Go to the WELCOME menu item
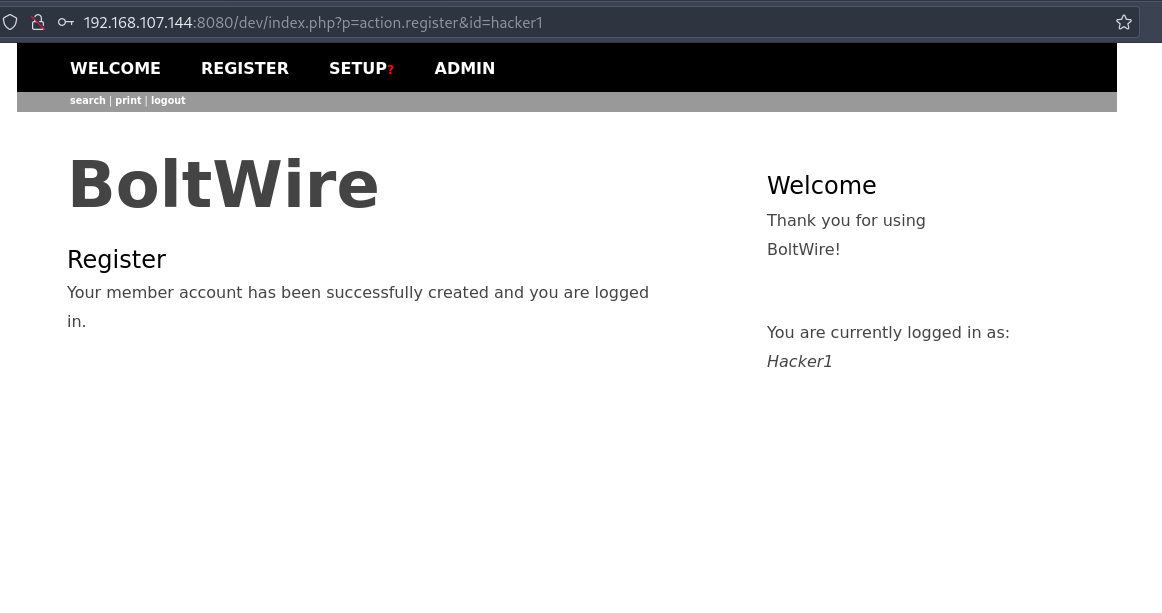This screenshot has width=1162, height=613. click(116, 68)
